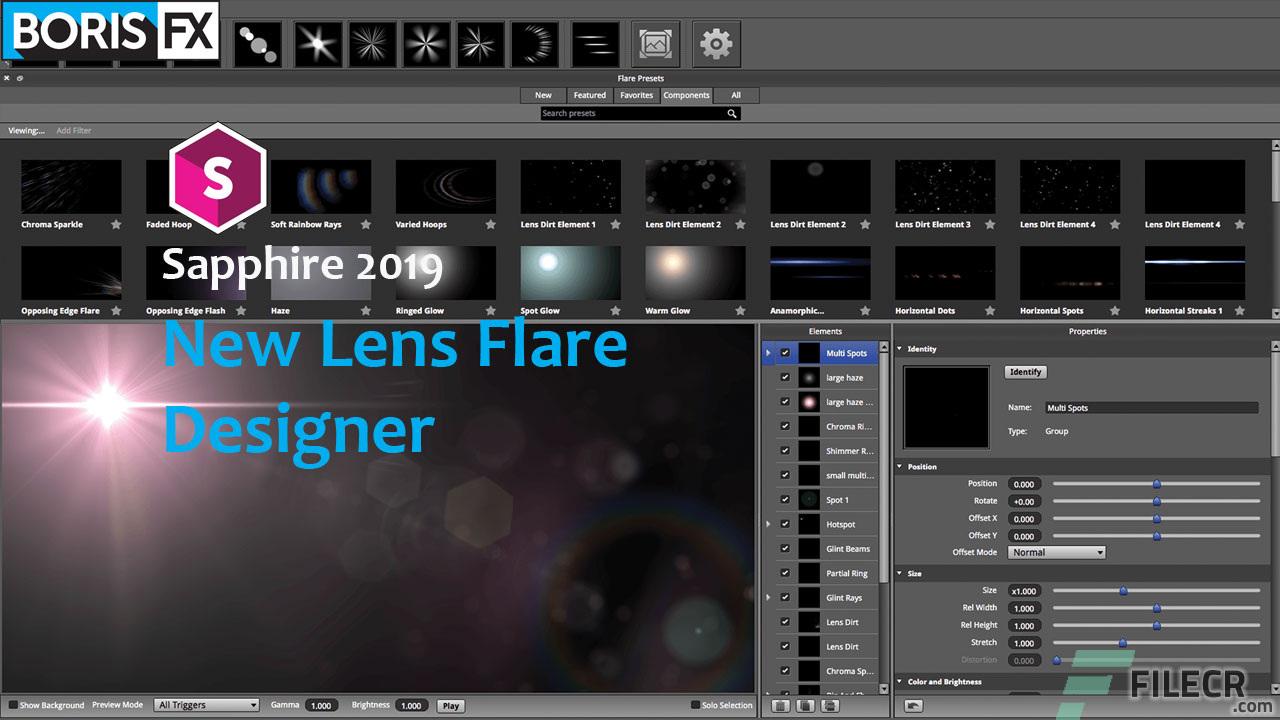Open the settings gear in the toolbar
The height and width of the screenshot is (720, 1280).
[716, 43]
